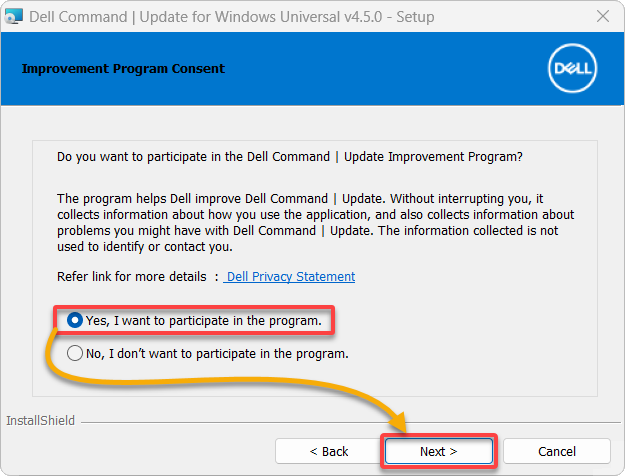The image size is (625, 476).
Task: Open the Dell Privacy Statement link
Action: [x=290, y=277]
